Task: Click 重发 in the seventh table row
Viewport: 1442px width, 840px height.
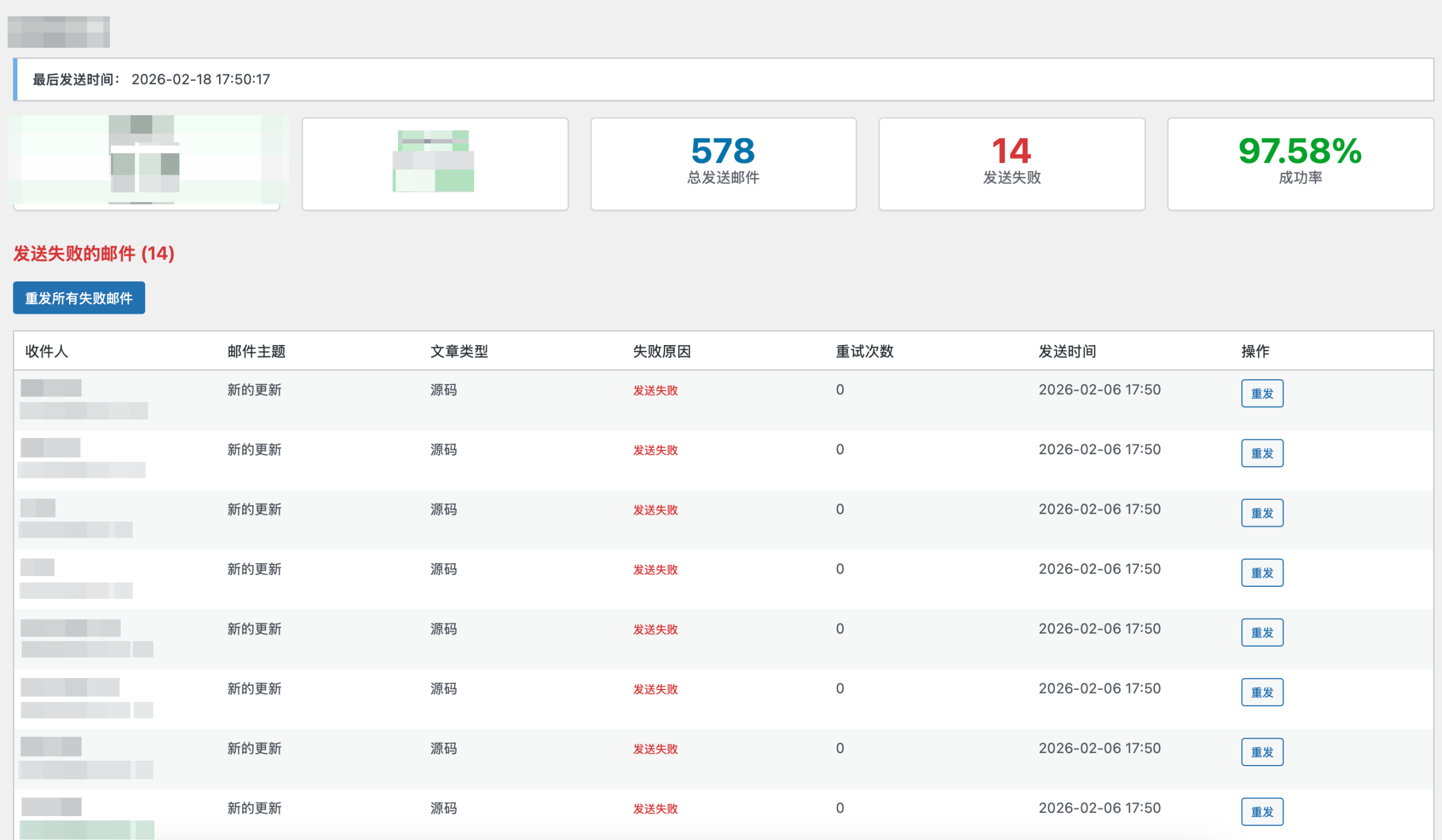Action: 1262,752
